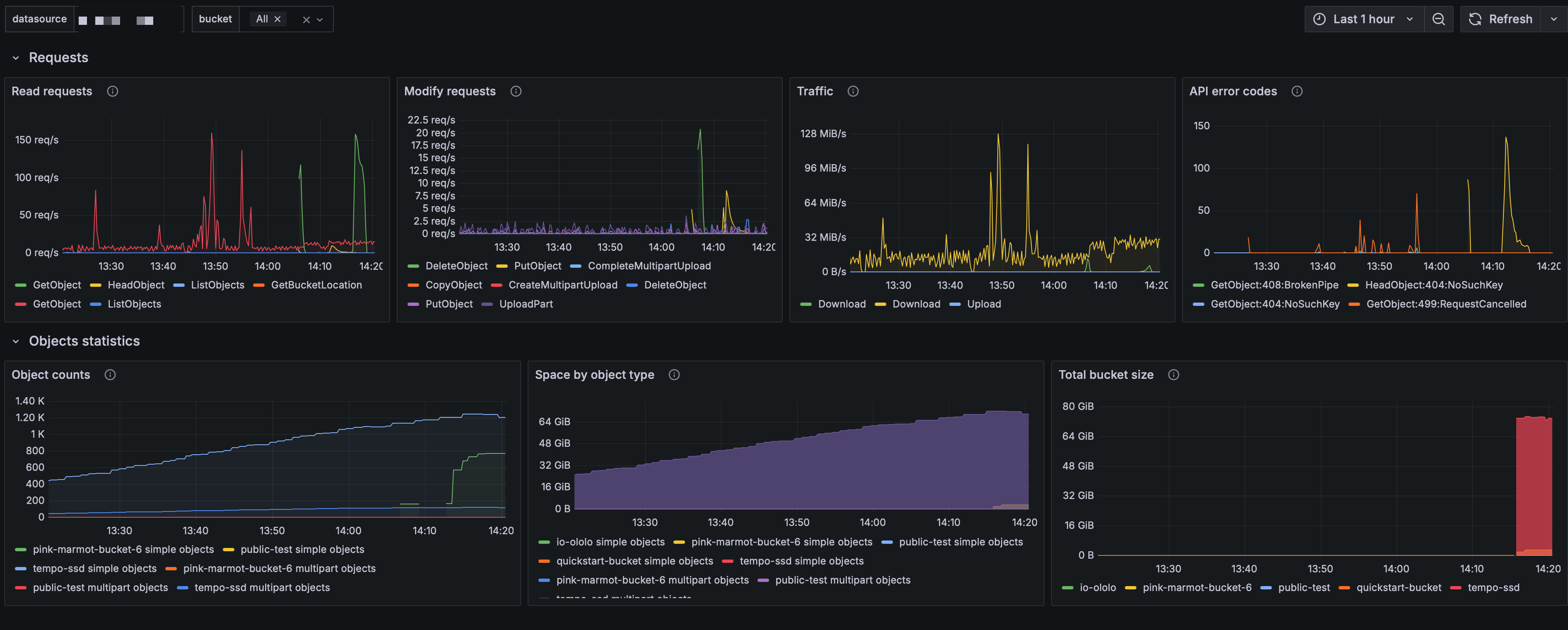Image resolution: width=1568 pixels, height=630 pixels.
Task: Open the refresh interval dropdown arrow
Action: pyautogui.click(x=1554, y=19)
